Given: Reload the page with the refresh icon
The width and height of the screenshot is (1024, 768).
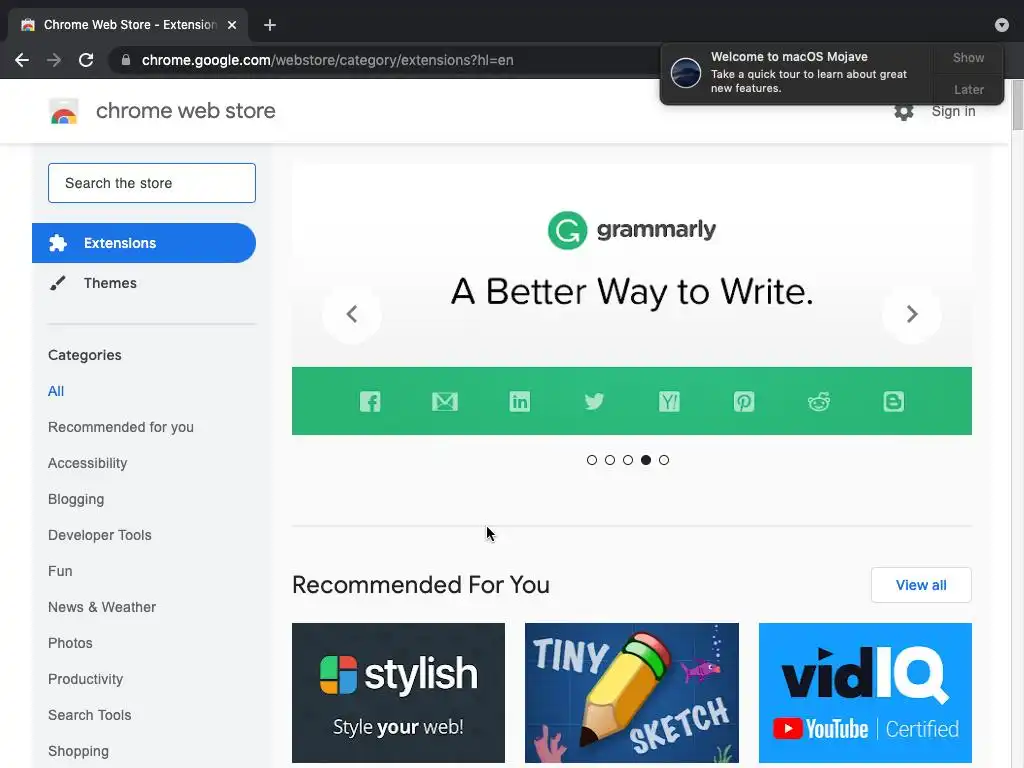Looking at the screenshot, I should [86, 60].
